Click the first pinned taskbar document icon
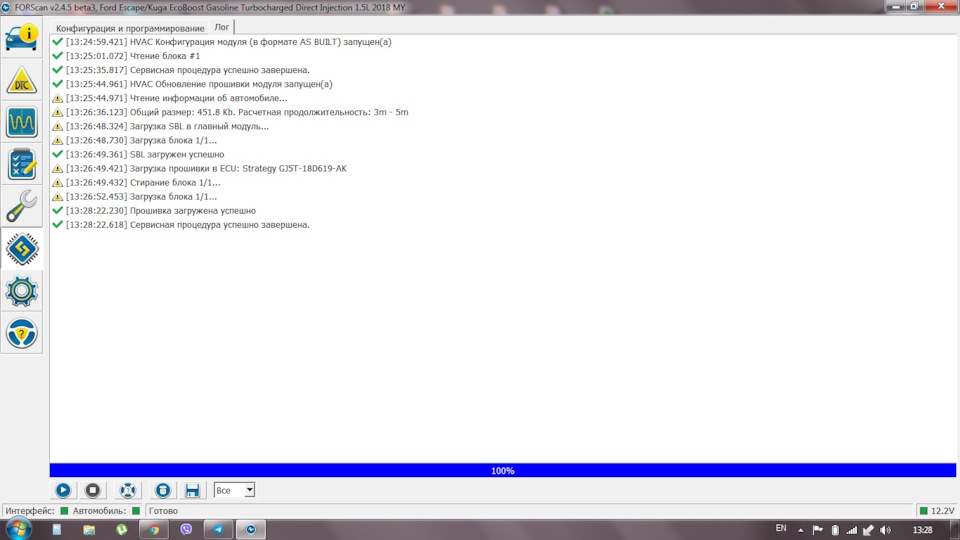The width and height of the screenshot is (960, 540). 56,530
